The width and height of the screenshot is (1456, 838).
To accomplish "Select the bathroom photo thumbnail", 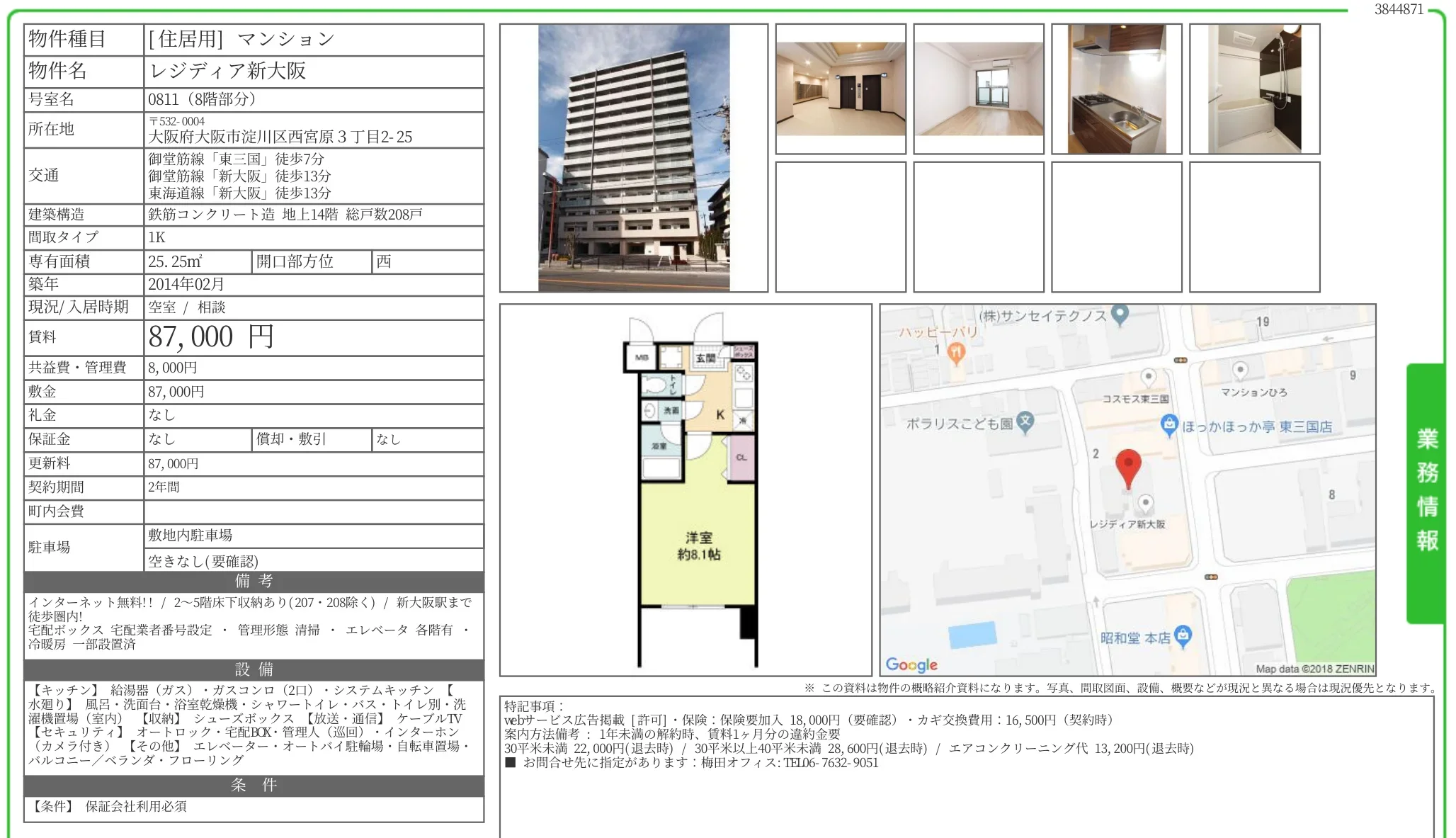I will tap(1253, 88).
